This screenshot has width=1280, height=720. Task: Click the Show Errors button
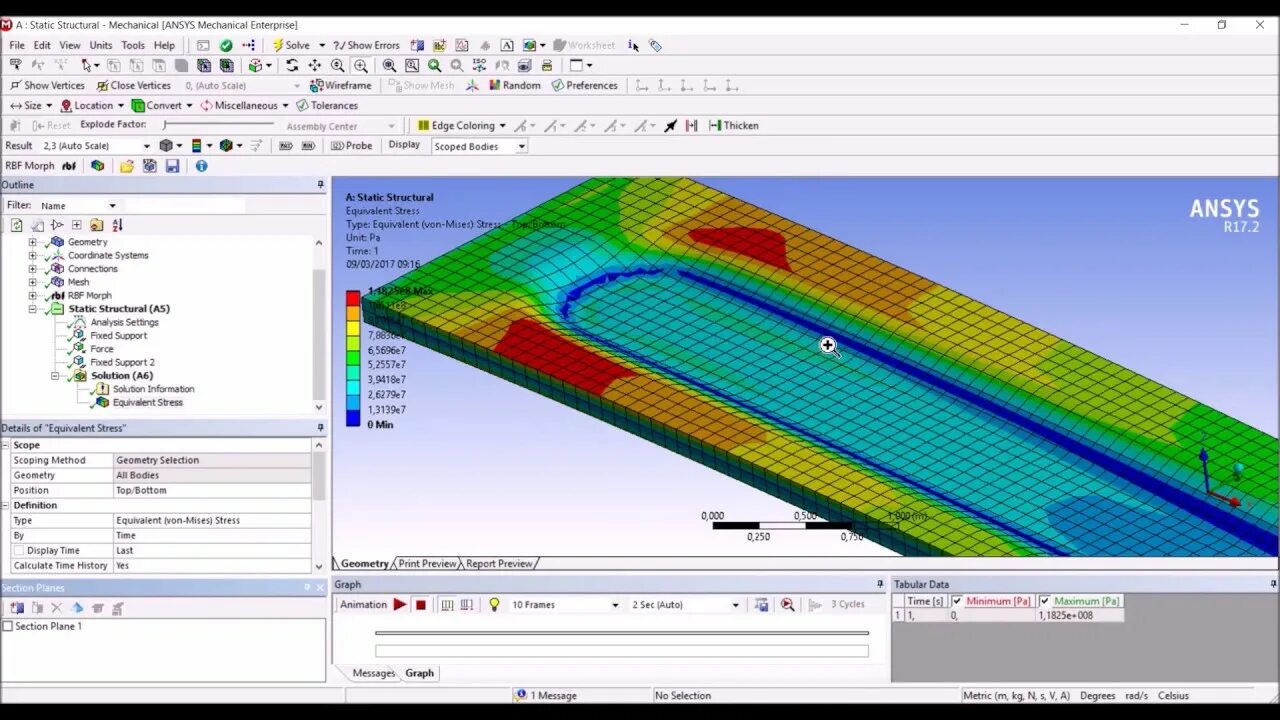366,45
